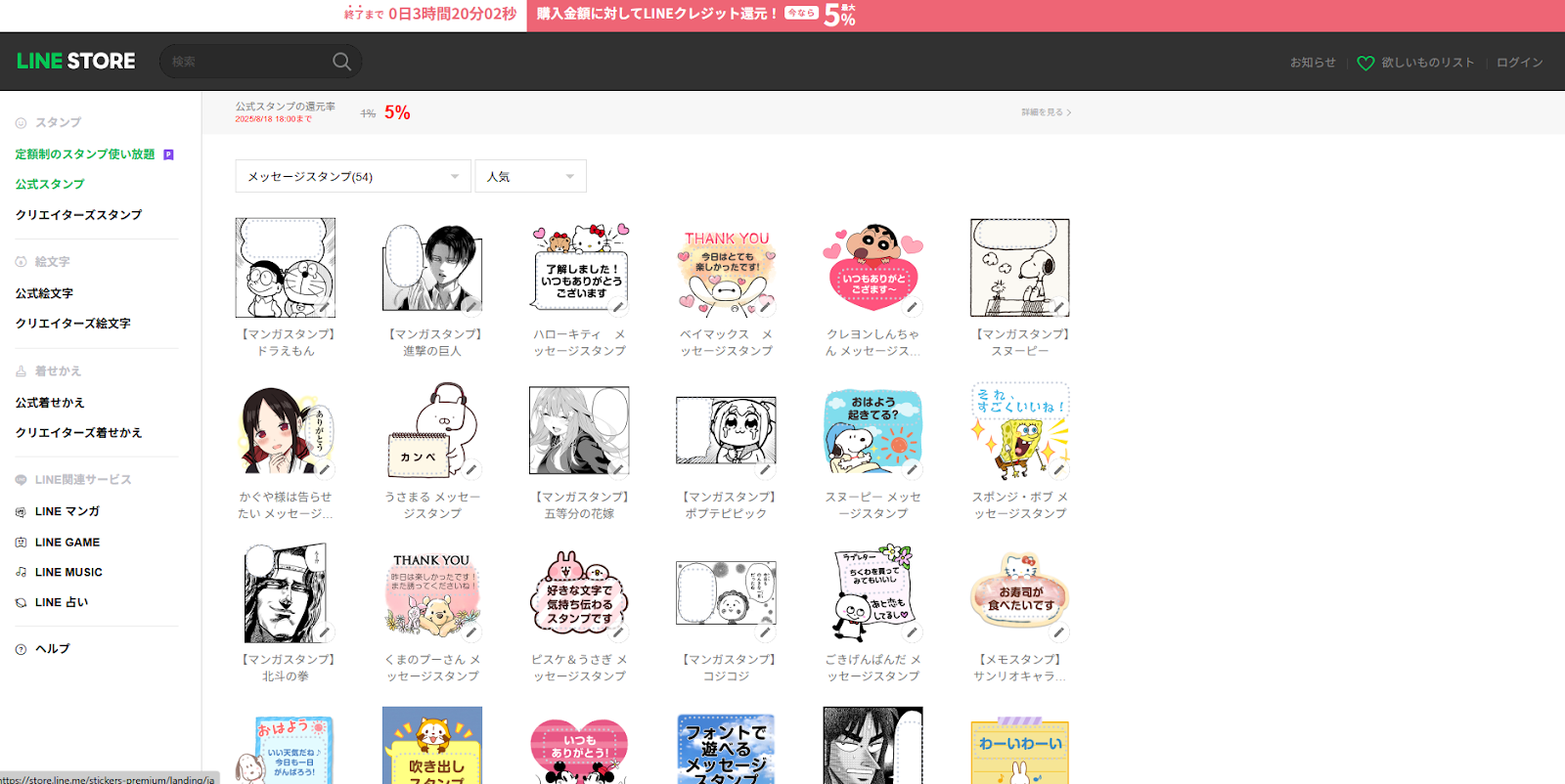Screen dimensions: 1565x784
Task: Click the premium badge beside 定額制のスタンプ使い放題
Action: pyautogui.click(x=168, y=154)
